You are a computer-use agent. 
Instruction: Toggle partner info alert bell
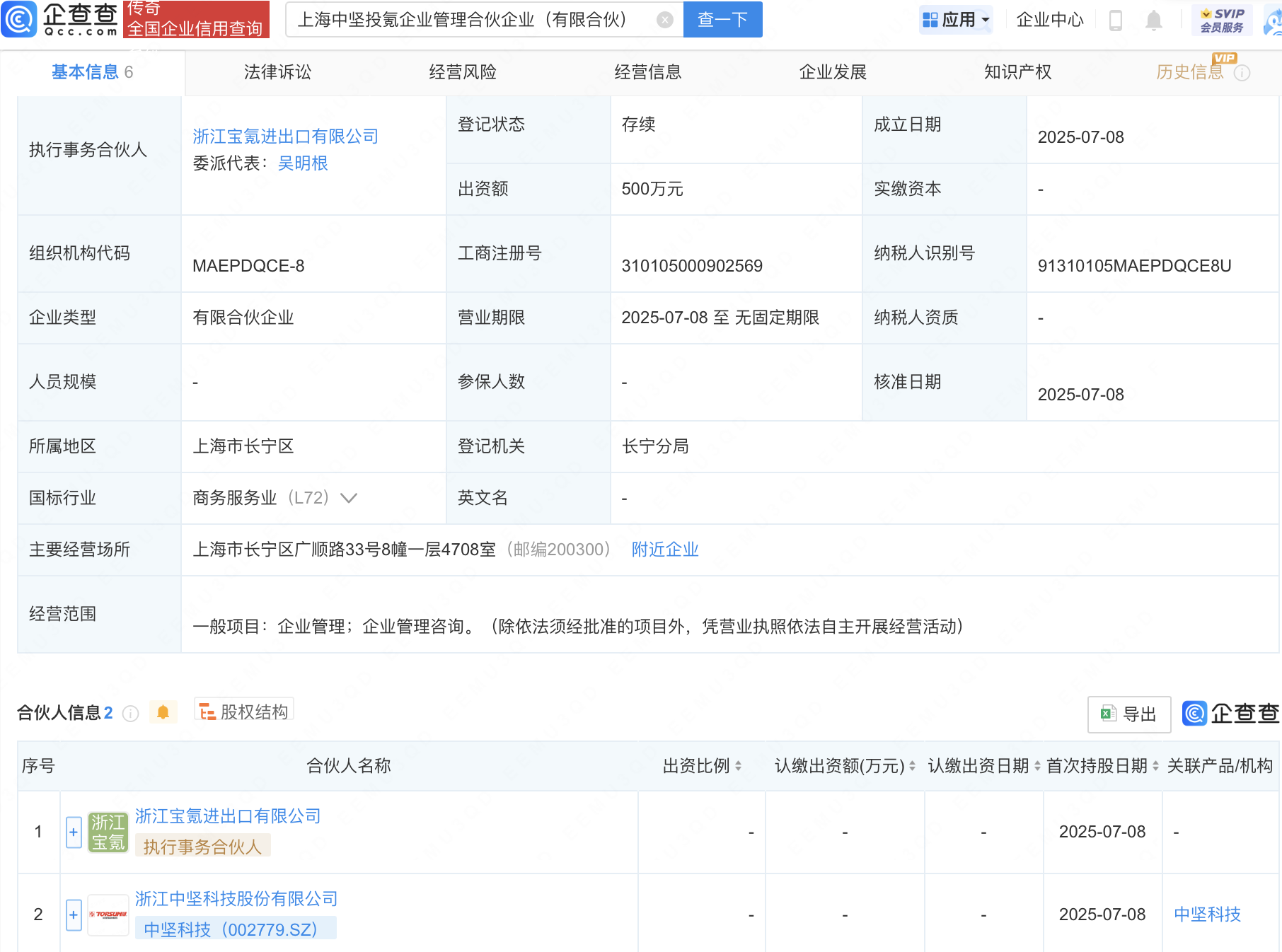(x=163, y=712)
